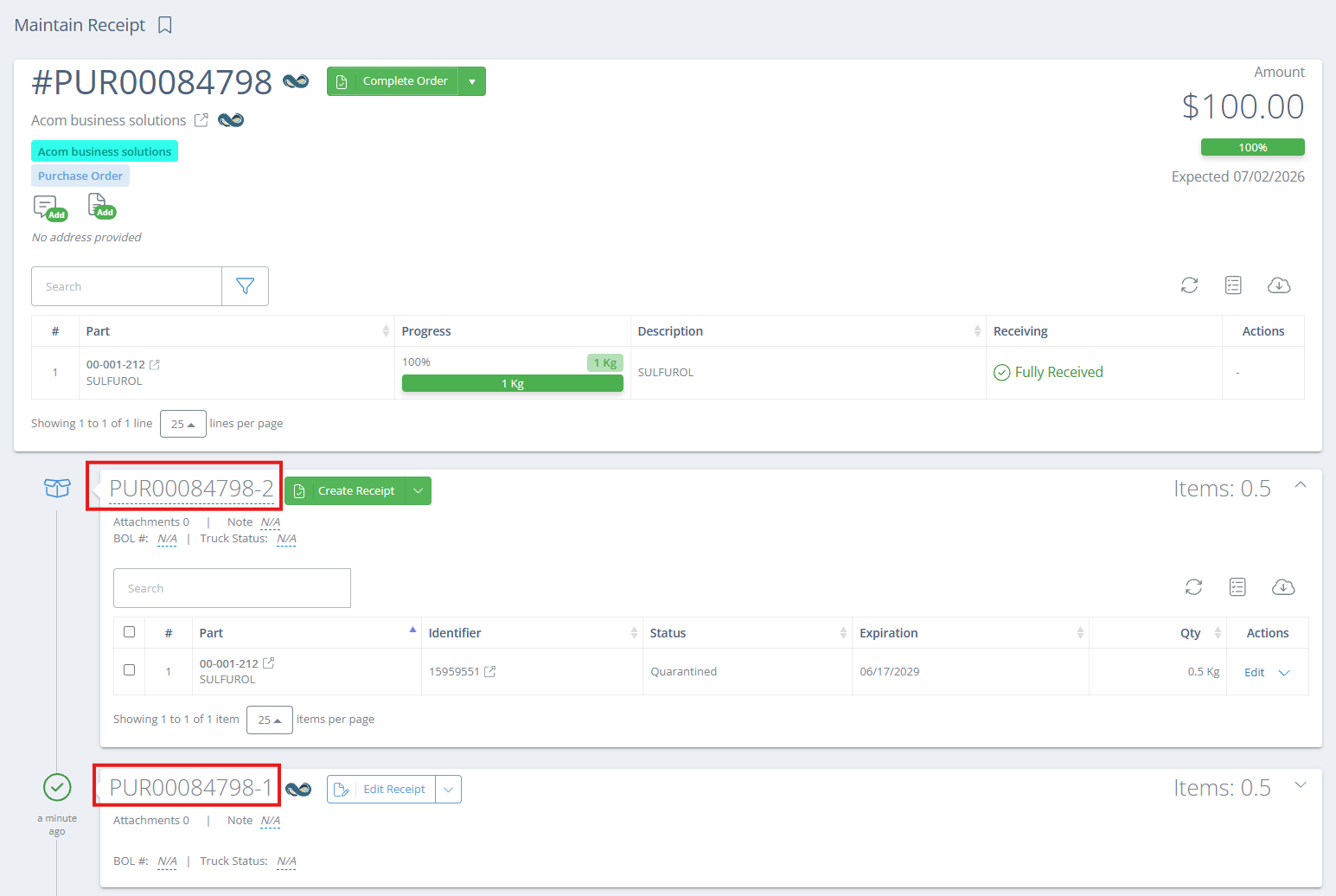Click the 1 Kg line progress bar

(513, 383)
